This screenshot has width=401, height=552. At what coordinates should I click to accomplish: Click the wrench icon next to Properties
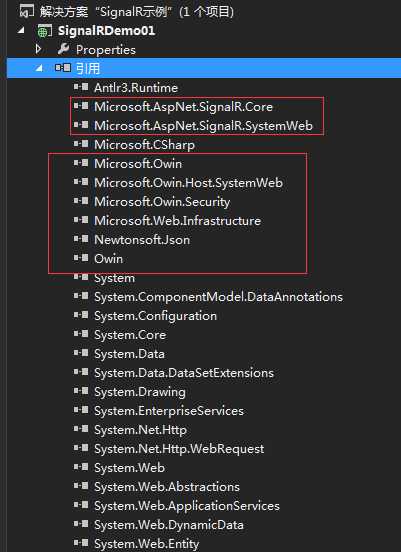tap(63, 49)
